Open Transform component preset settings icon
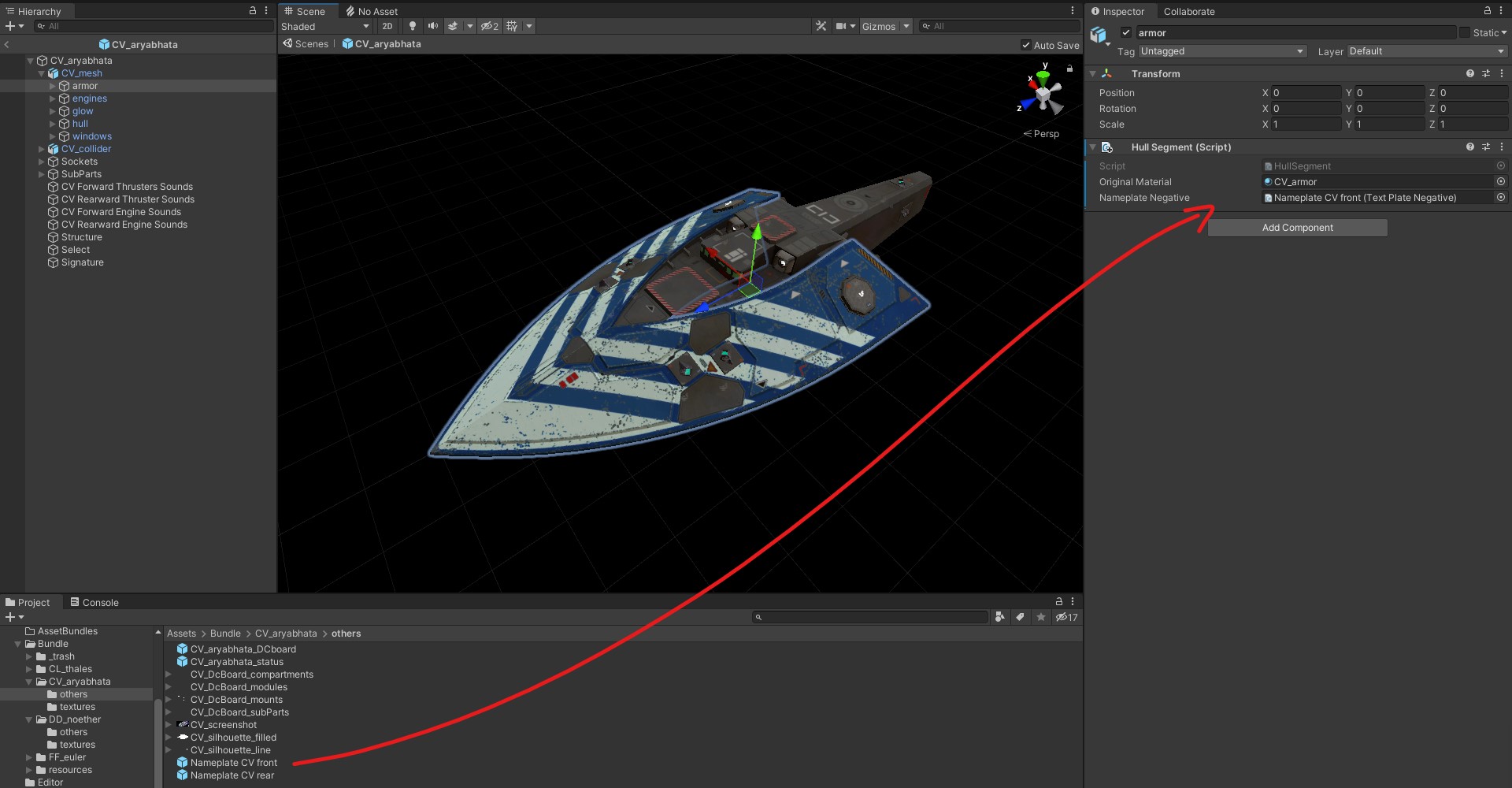 coord(1485,73)
